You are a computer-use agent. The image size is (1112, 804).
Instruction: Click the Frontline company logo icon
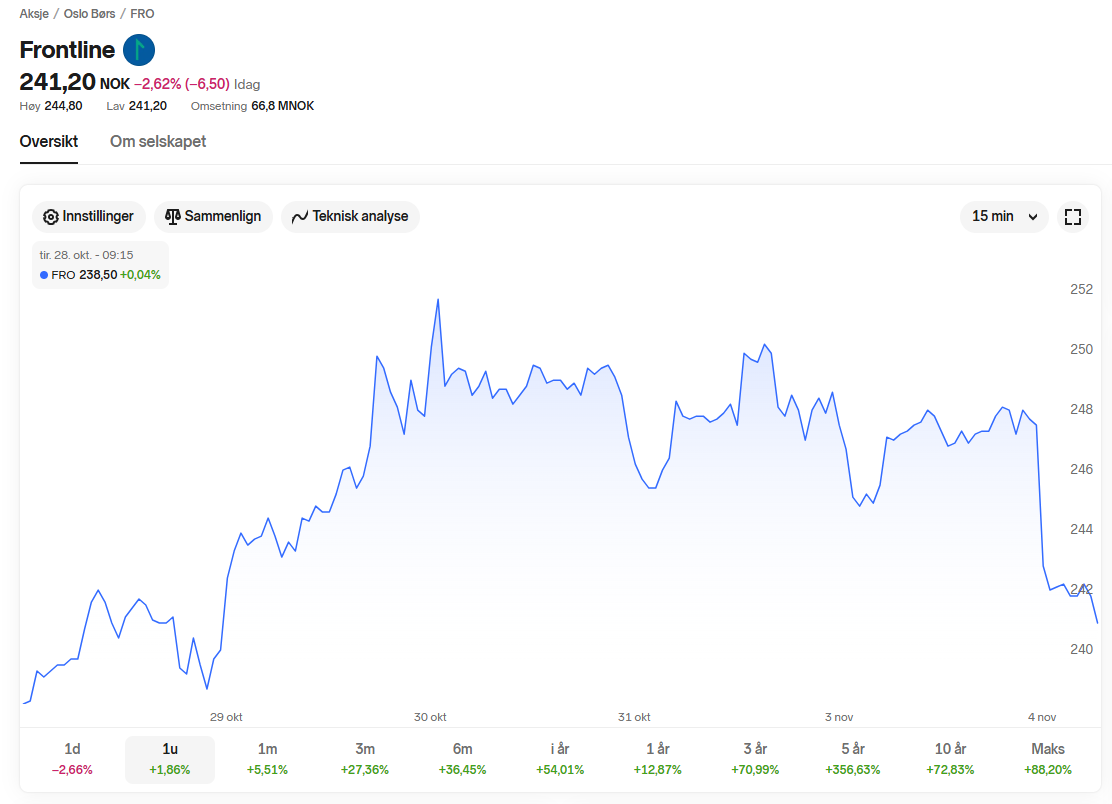(139, 50)
